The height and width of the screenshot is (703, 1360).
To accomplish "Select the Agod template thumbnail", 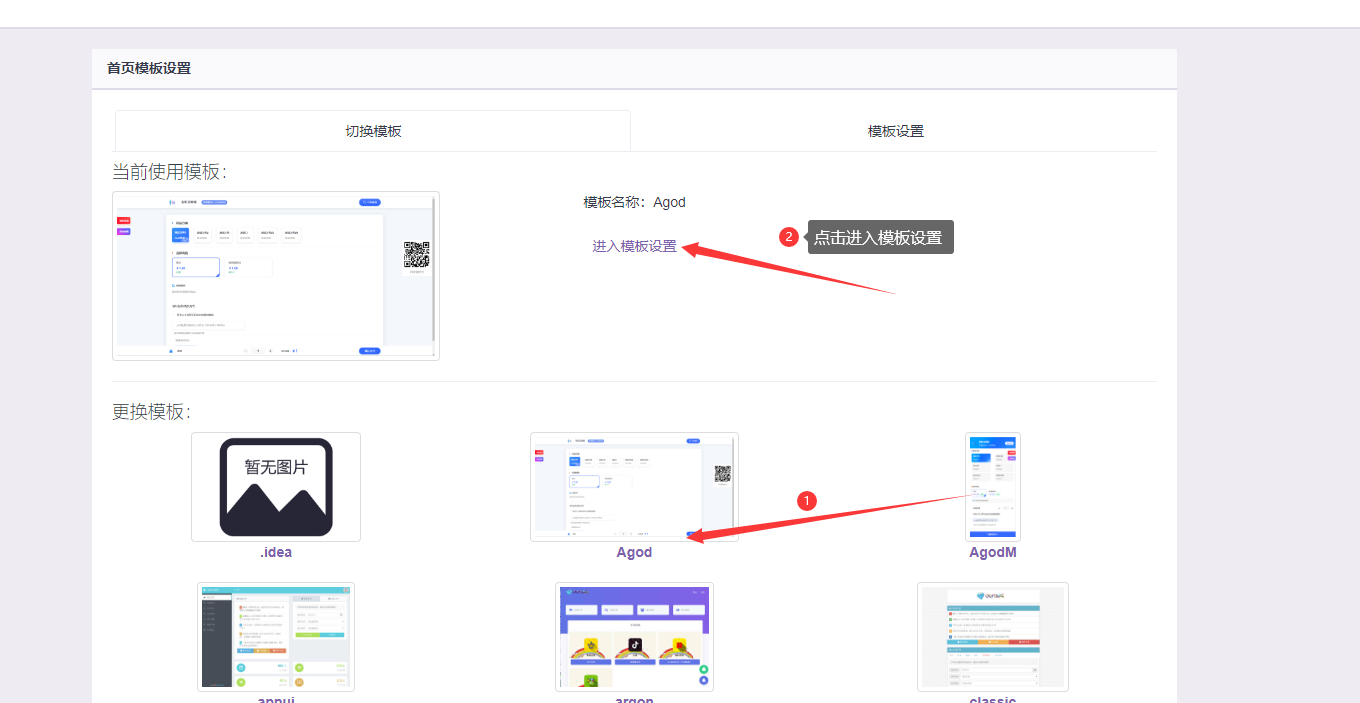I will pyautogui.click(x=634, y=487).
